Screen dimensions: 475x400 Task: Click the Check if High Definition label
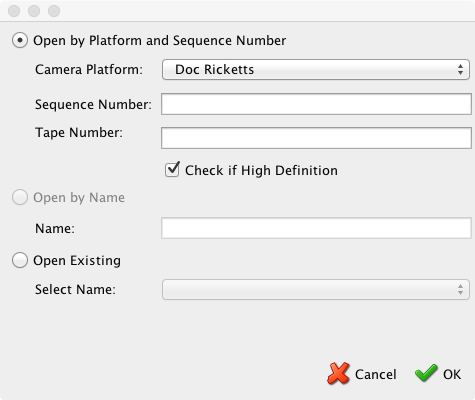point(261,170)
